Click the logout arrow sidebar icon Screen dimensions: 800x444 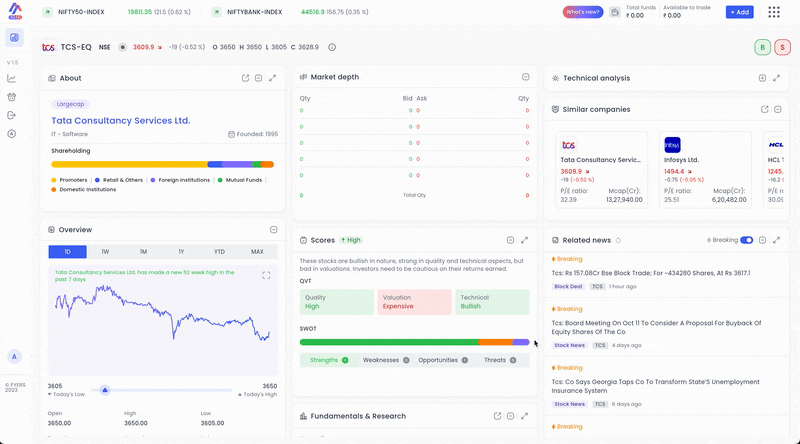pyautogui.click(x=12, y=115)
